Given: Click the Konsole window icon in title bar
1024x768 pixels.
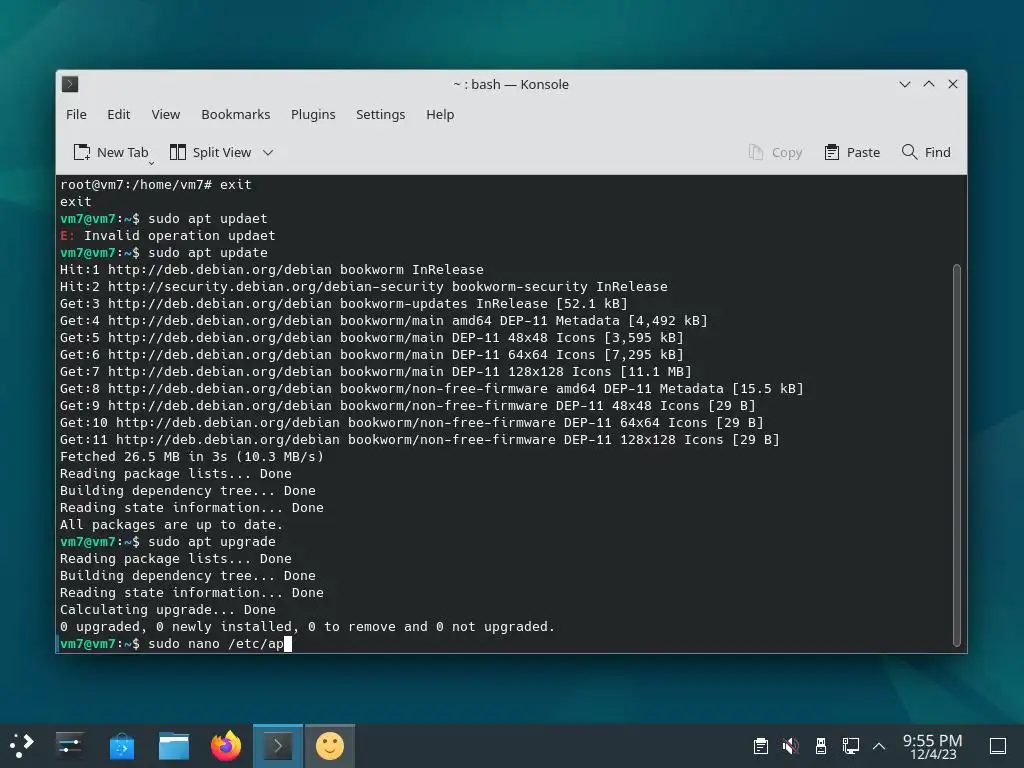Looking at the screenshot, I should pyautogui.click(x=70, y=84).
